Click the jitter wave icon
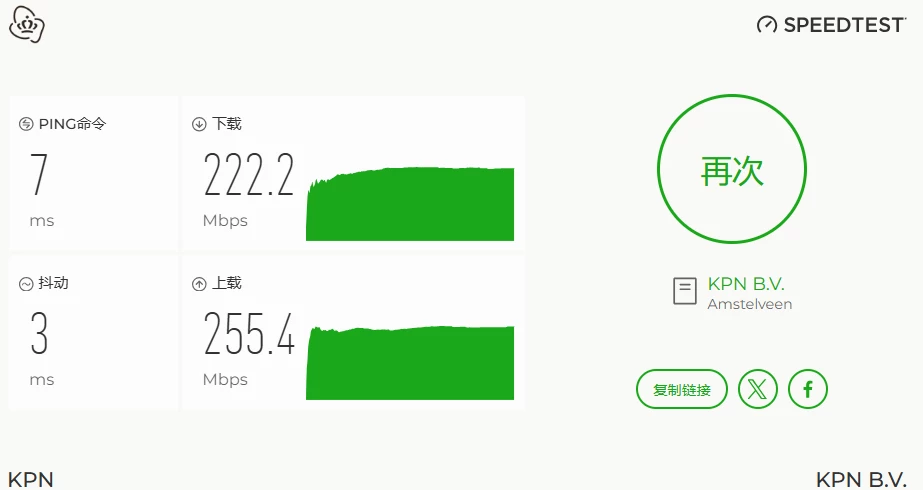This screenshot has height=490, width=923. coord(26,284)
